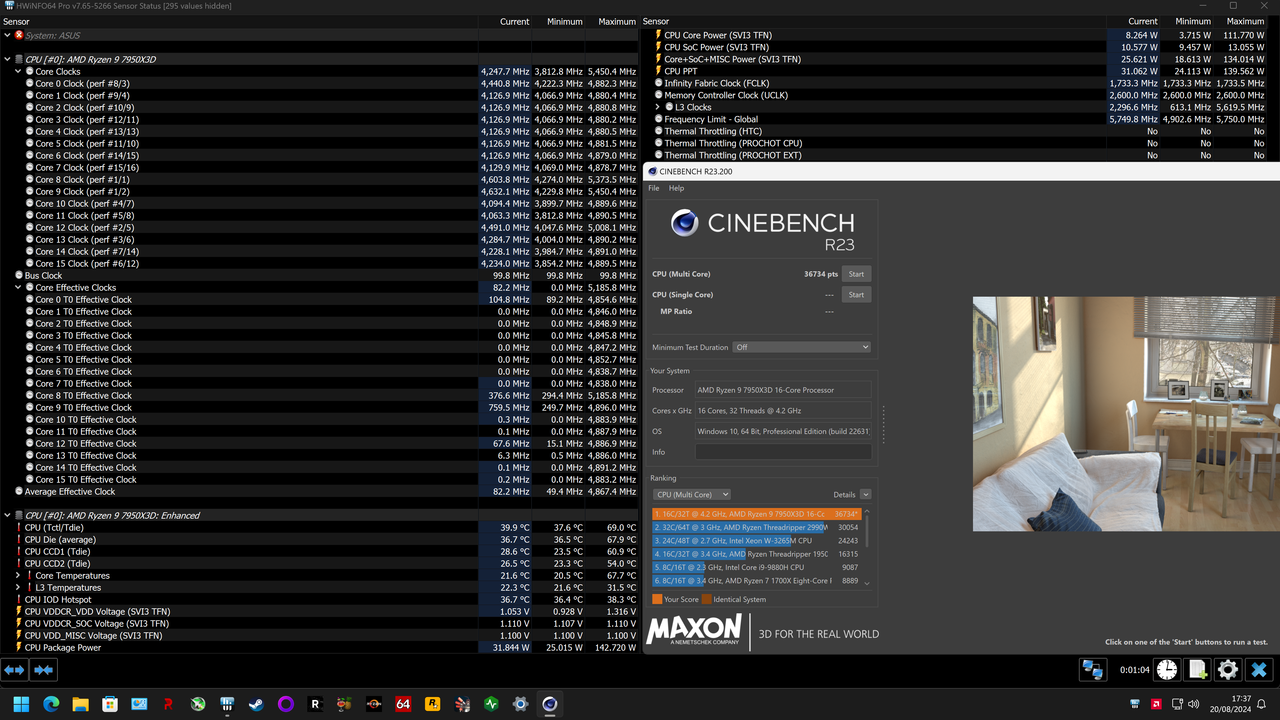
Task: Expand the Core Temperatures row
Action: pos(18,575)
